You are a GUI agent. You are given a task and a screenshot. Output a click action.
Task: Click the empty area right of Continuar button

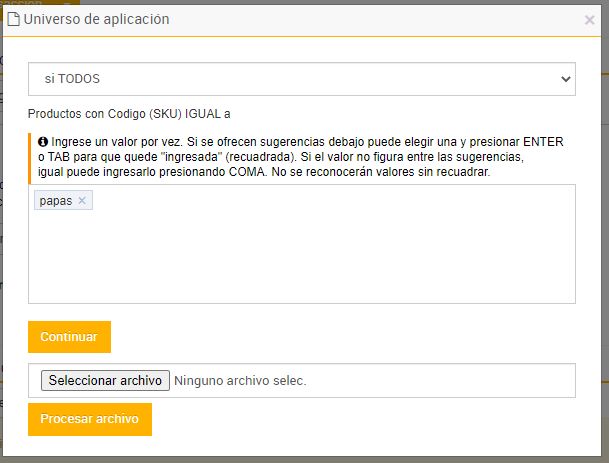coord(340,337)
